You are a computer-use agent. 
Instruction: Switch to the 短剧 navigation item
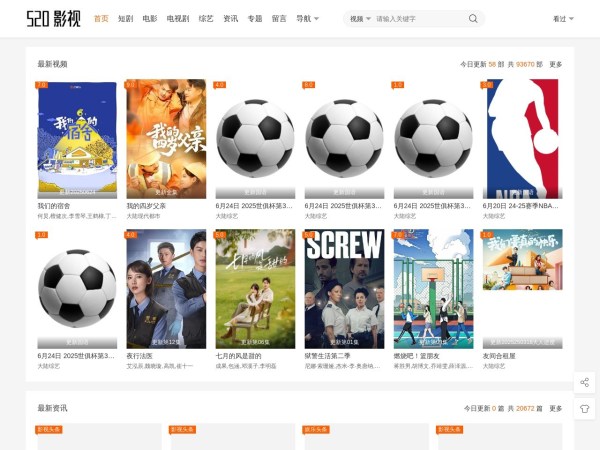pyautogui.click(x=125, y=19)
